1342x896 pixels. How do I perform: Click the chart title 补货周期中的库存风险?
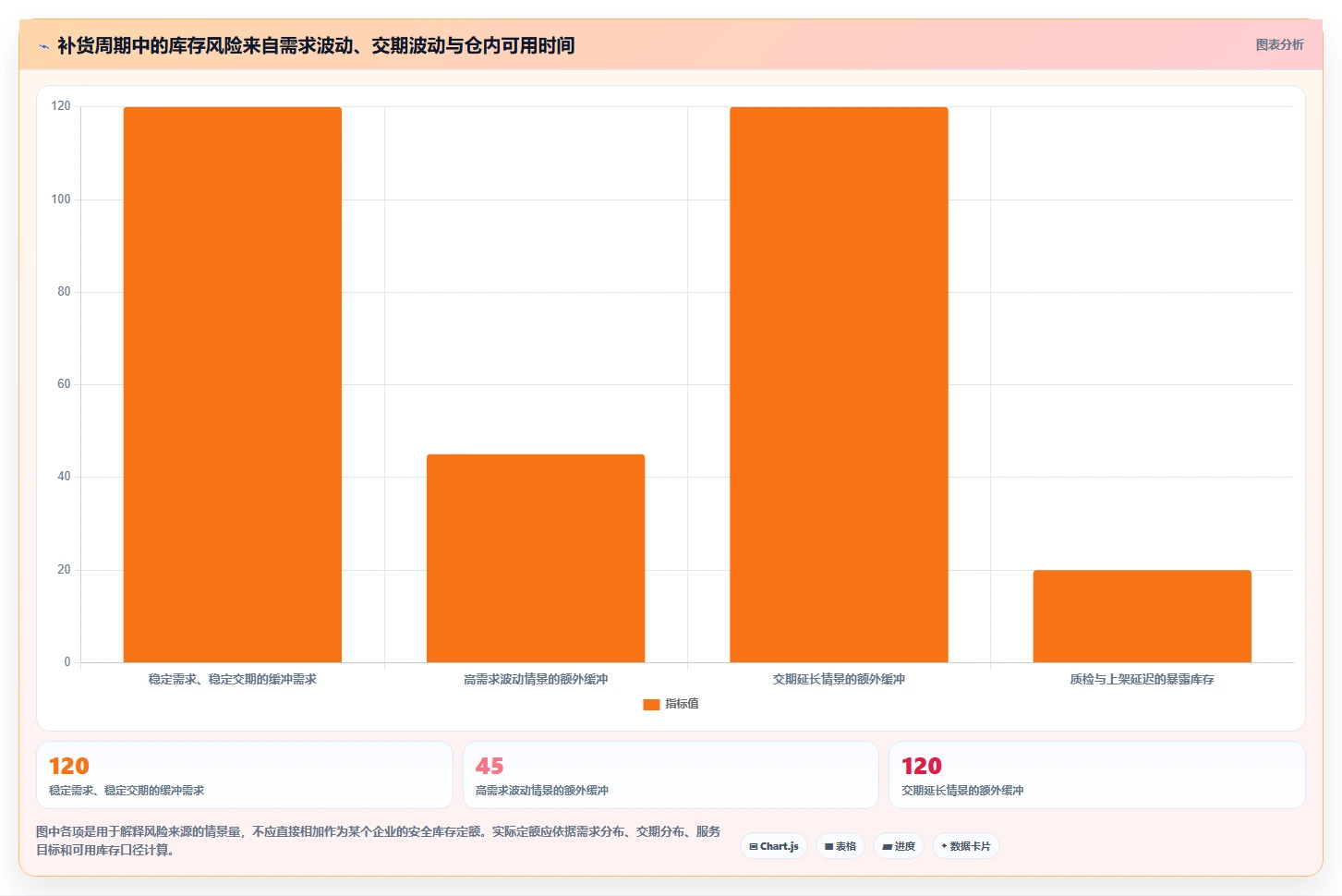[x=316, y=45]
